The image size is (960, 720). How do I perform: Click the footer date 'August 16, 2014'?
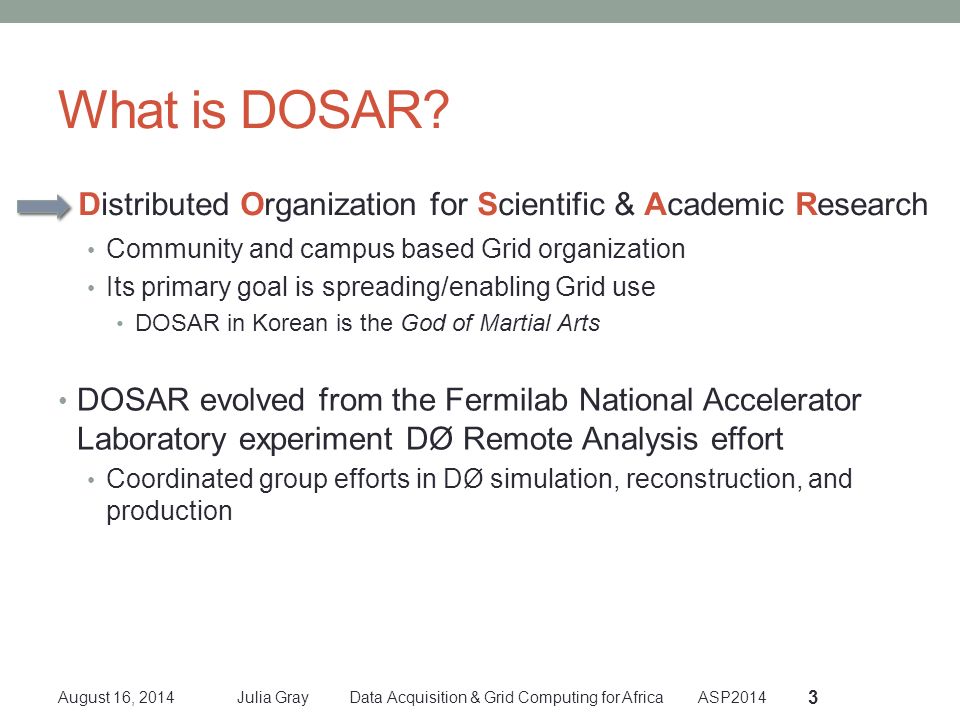[116, 697]
